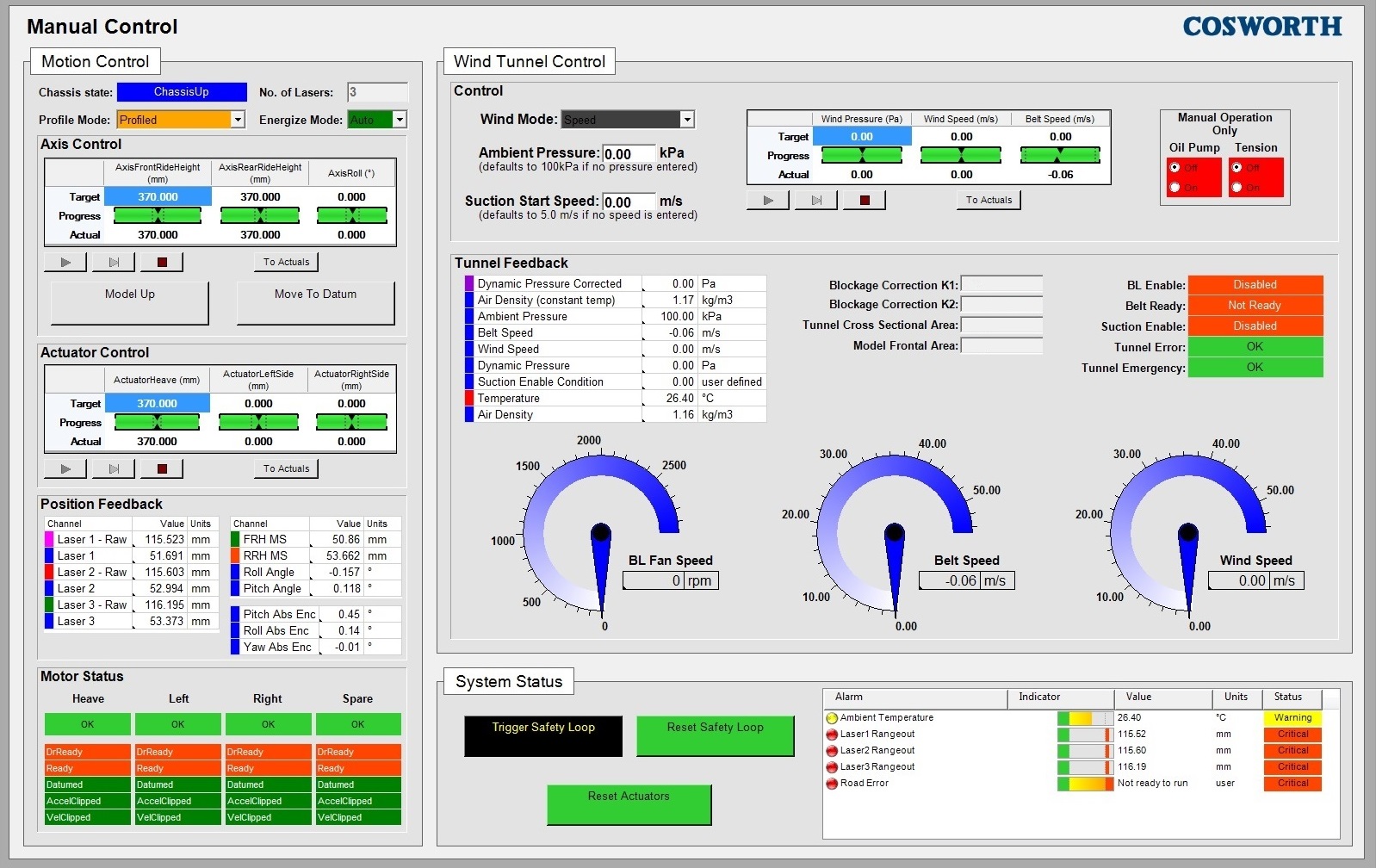Select the AxisRearRideHeight target cell

[260, 197]
